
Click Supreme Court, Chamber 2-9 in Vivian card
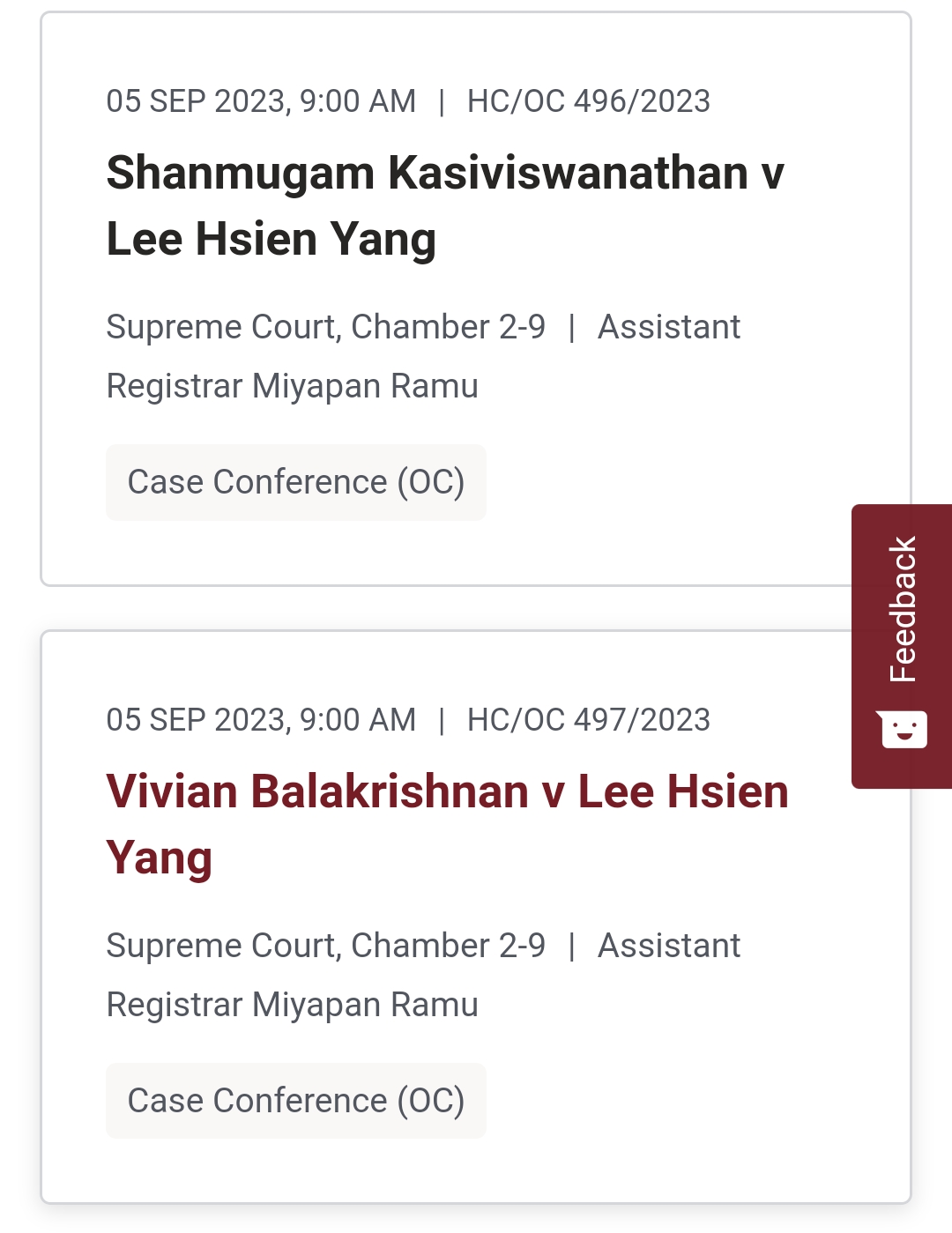point(325,946)
